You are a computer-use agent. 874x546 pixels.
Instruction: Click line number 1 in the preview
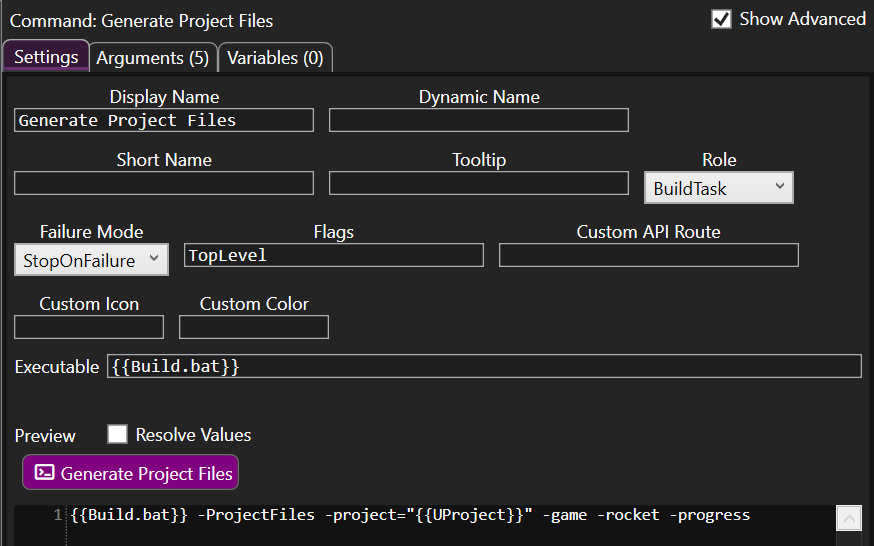point(58,515)
